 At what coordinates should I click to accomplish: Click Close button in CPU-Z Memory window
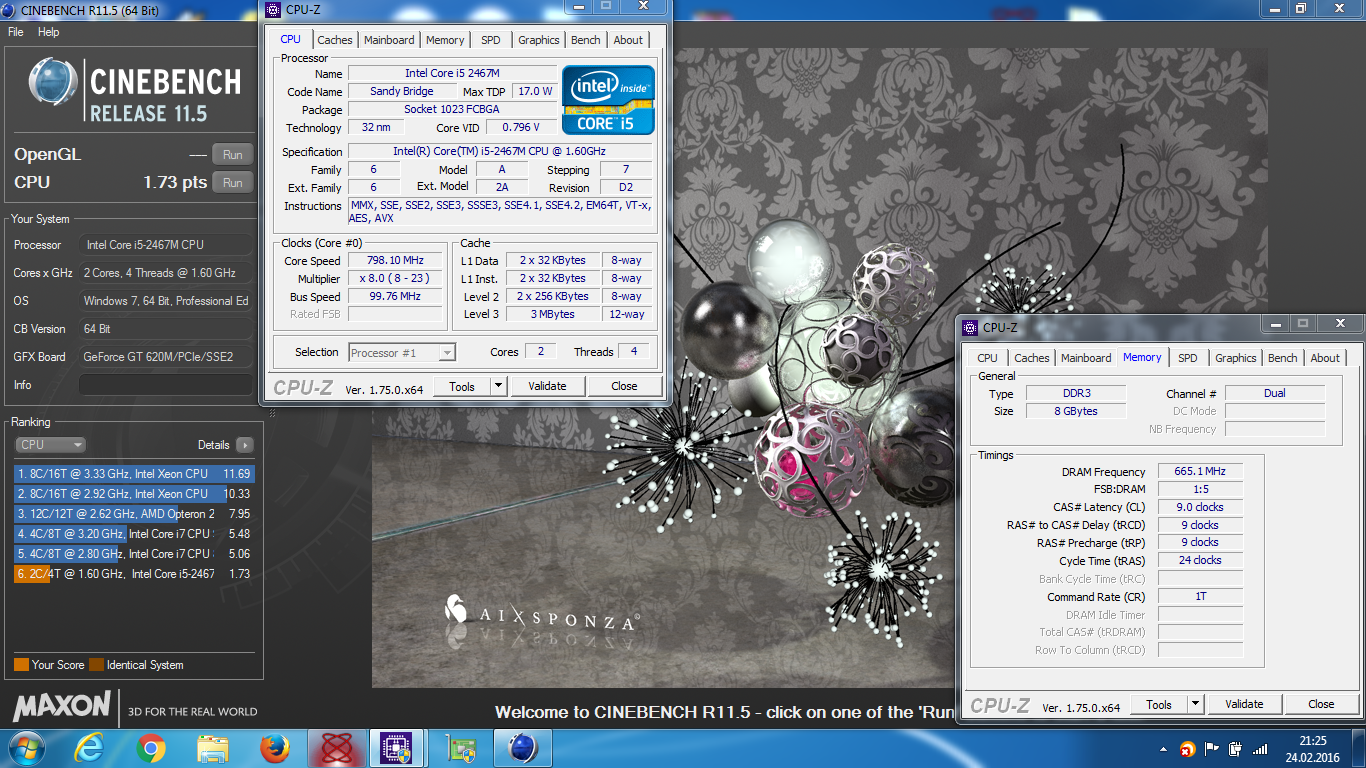pyautogui.click(x=1321, y=704)
